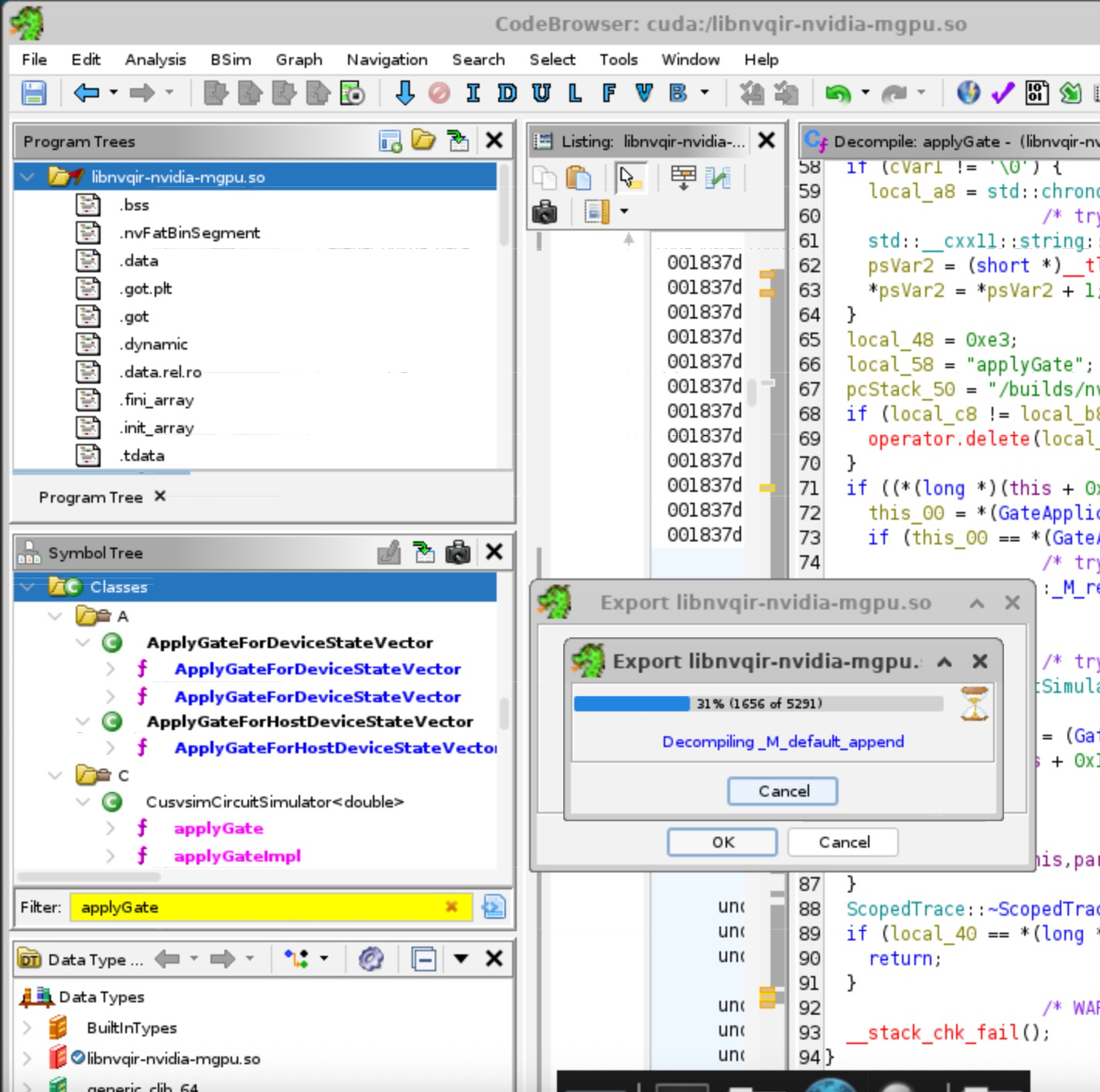Click the purple checkmark toolbar icon
1100x1092 pixels.
1003,94
